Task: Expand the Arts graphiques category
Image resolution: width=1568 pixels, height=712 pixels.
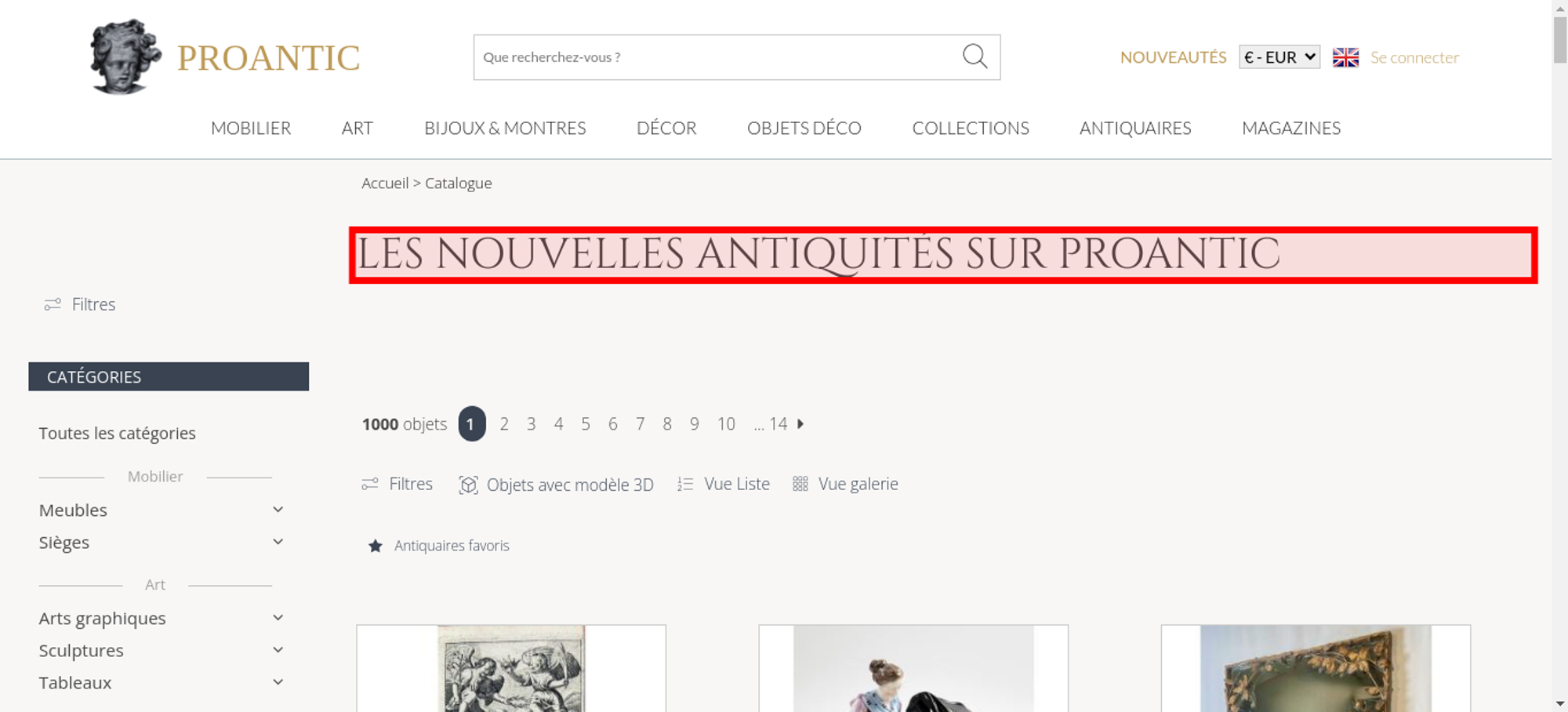Action: pyautogui.click(x=278, y=618)
